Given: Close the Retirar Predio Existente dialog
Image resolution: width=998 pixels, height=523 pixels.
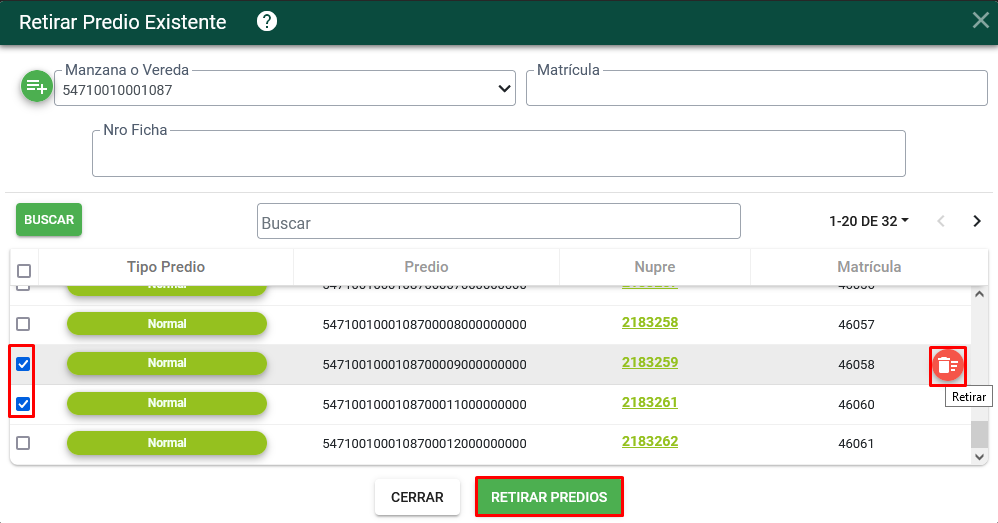Looking at the screenshot, I should coord(981,20).
